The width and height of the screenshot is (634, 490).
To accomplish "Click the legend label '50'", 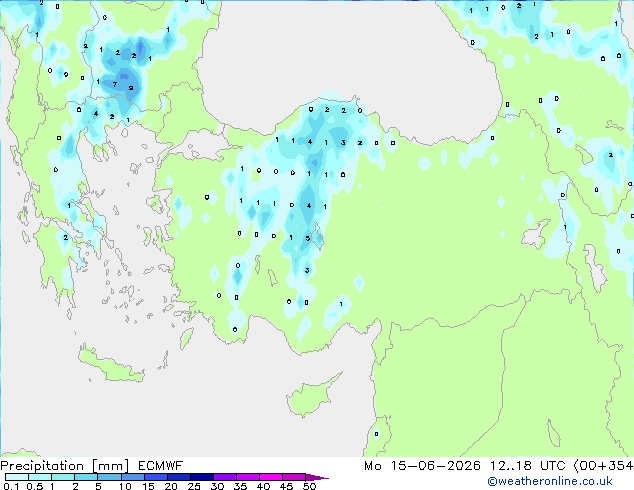I will (309, 486).
